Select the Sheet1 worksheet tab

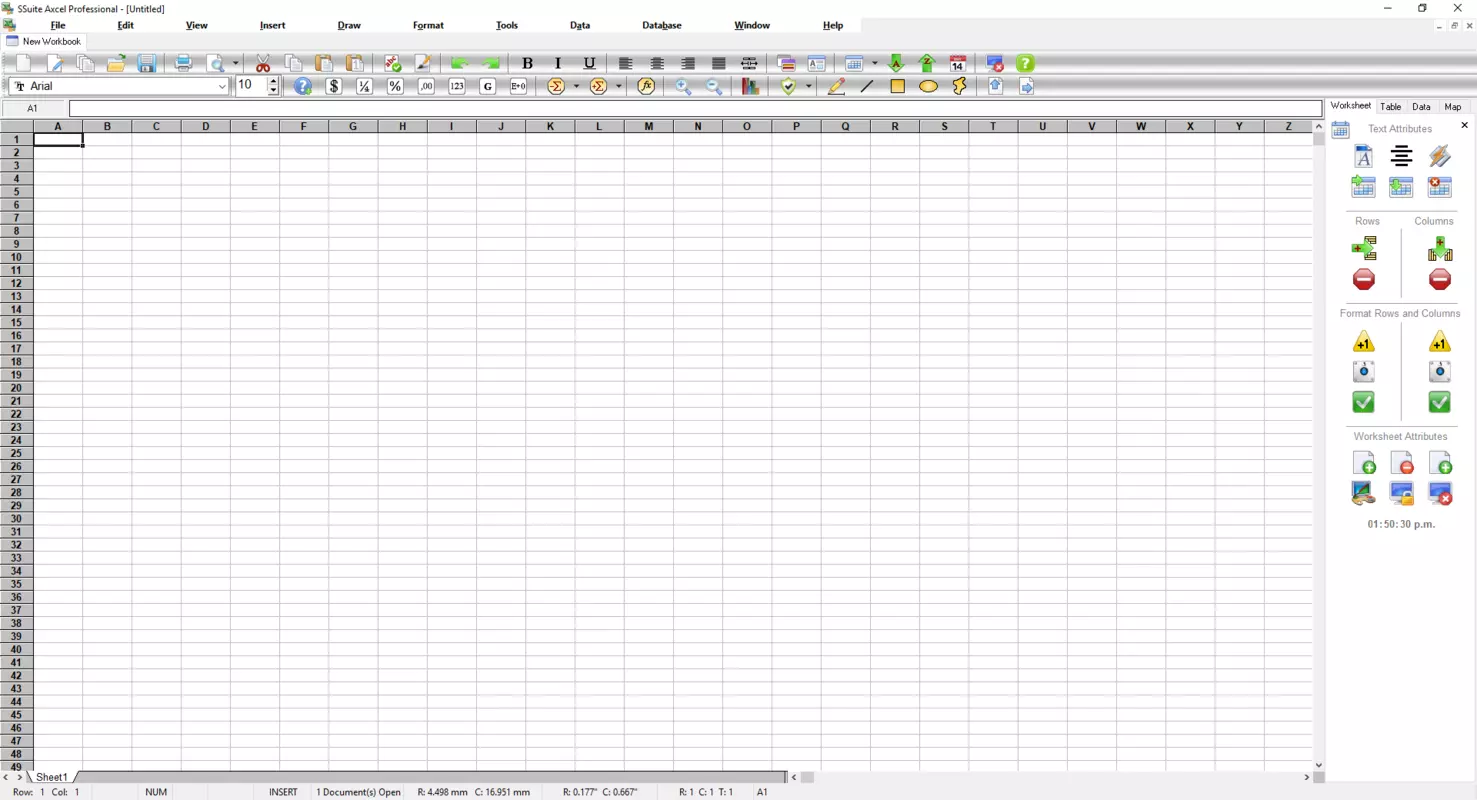click(52, 777)
